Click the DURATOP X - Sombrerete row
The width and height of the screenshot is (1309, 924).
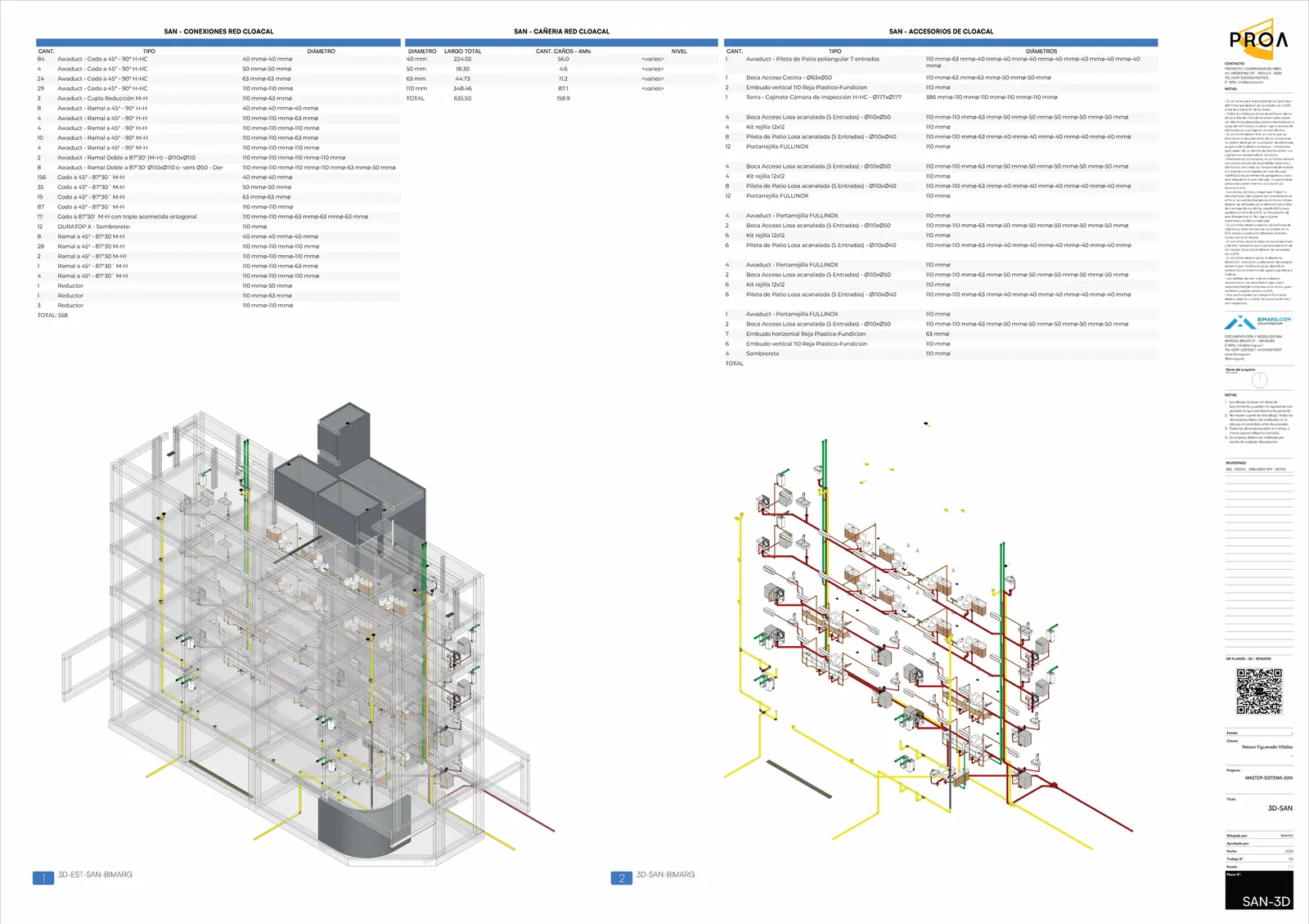pos(218,227)
